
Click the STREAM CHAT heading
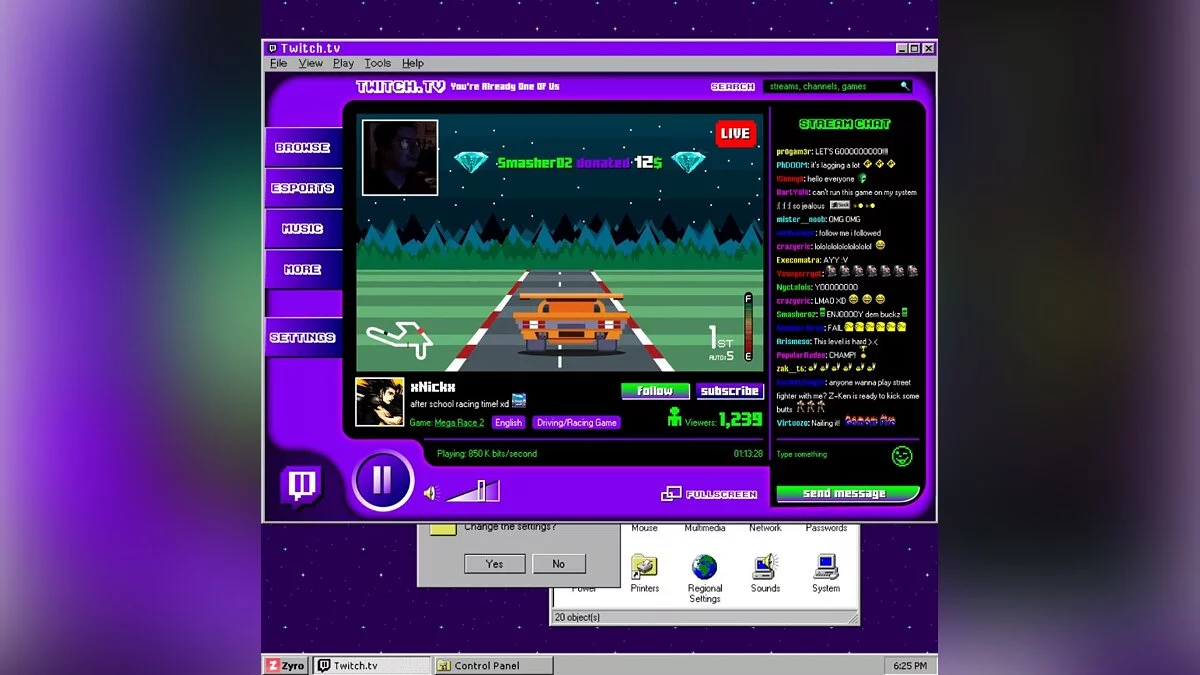(x=845, y=124)
